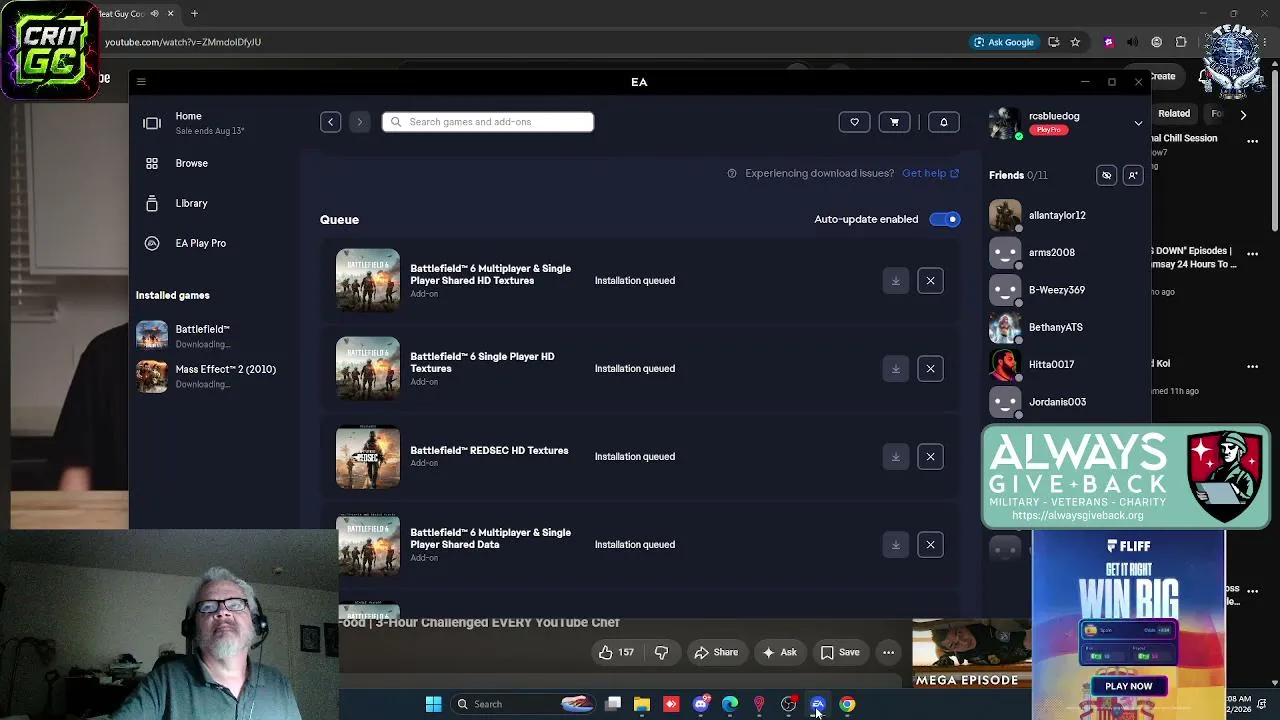
Task: Download Multiplayer & Single Player Shared HD Textures now
Action: 896,281
